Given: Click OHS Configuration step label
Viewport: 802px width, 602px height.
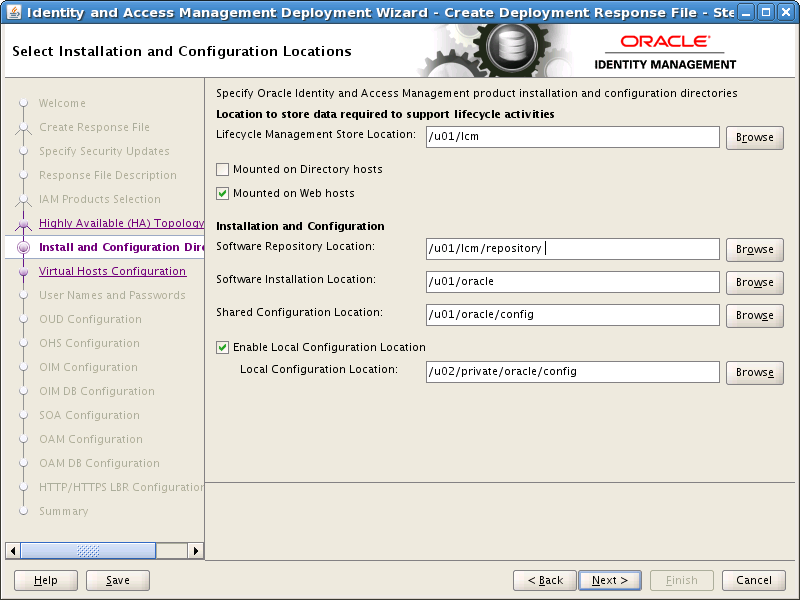Looking at the screenshot, I should [90, 343].
